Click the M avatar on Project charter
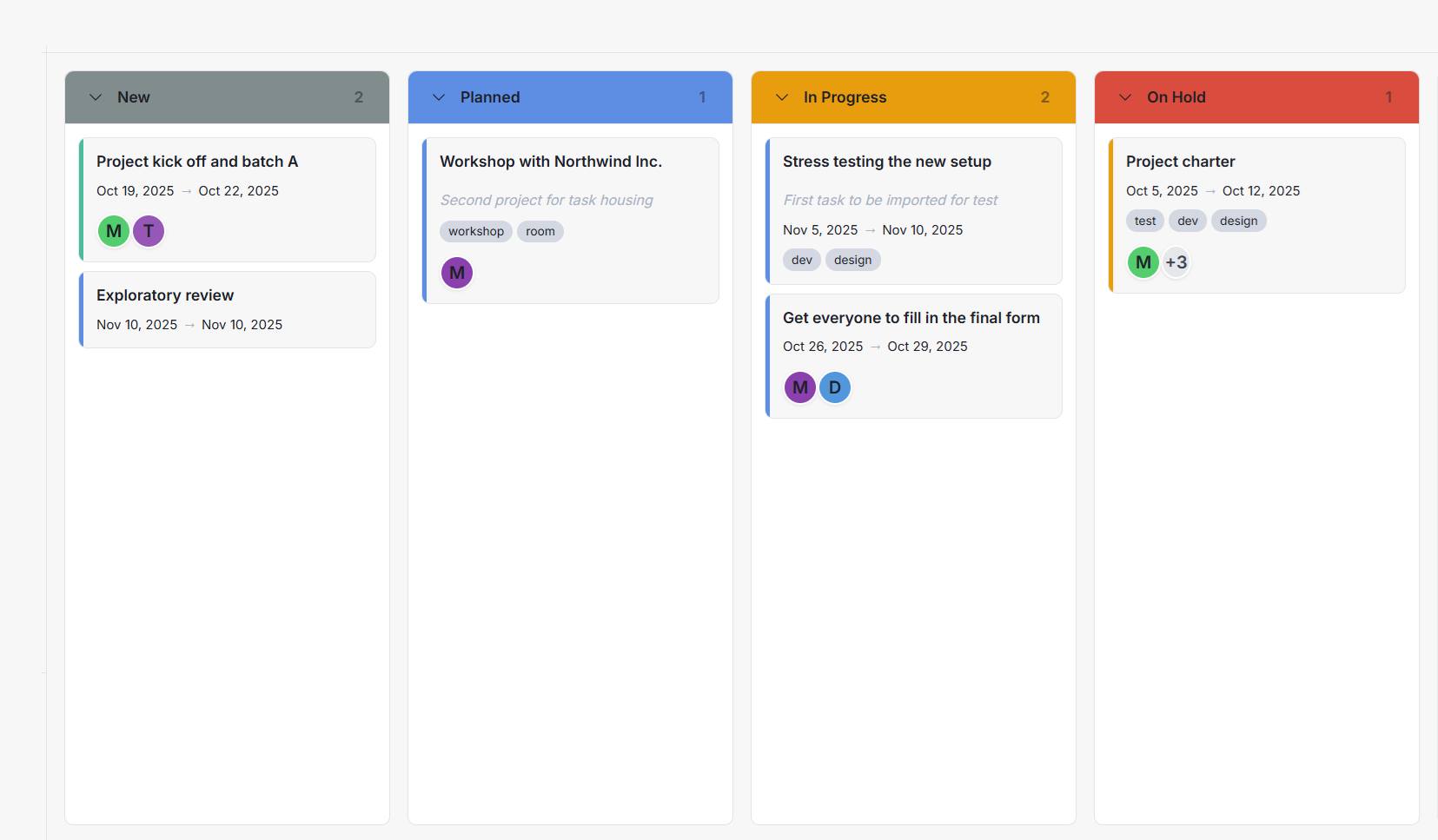 coord(1143,261)
